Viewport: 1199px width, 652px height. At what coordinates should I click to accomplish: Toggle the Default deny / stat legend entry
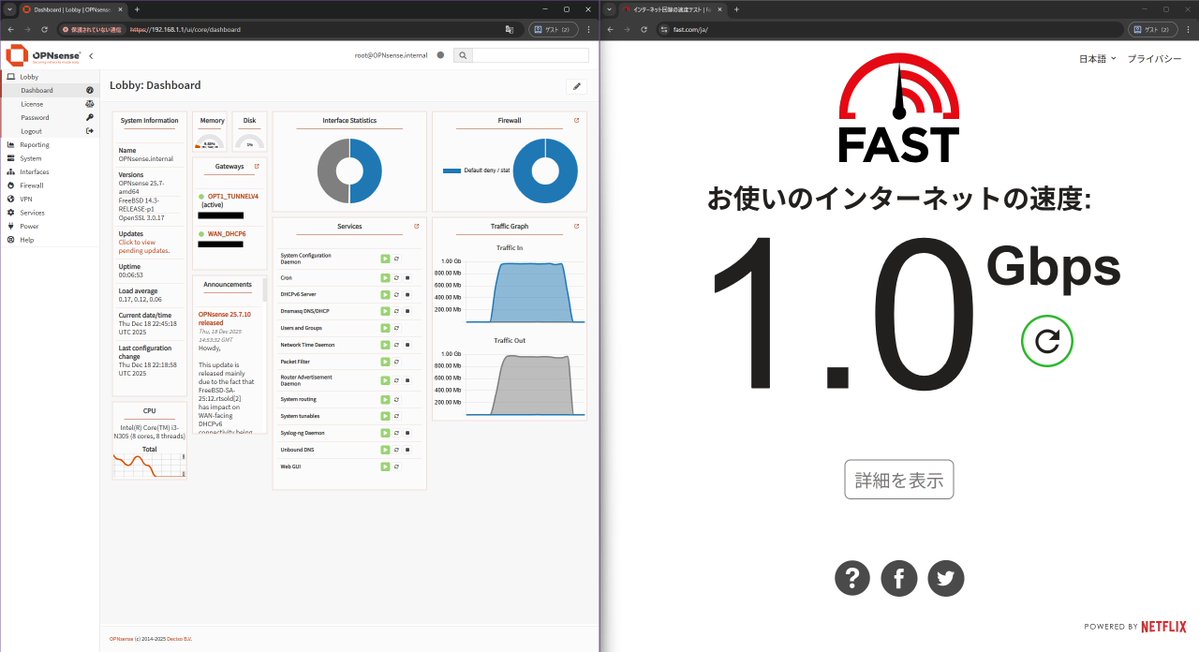(476, 170)
